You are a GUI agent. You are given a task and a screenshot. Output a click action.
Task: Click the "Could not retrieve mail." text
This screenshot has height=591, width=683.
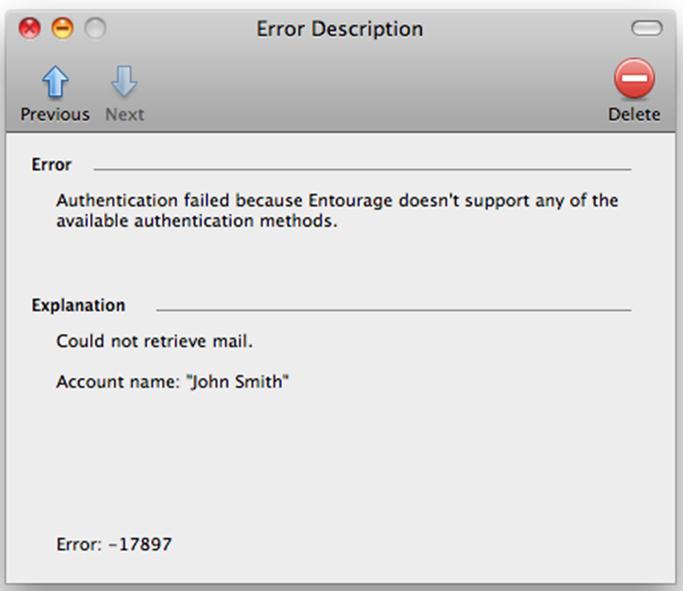click(x=155, y=341)
